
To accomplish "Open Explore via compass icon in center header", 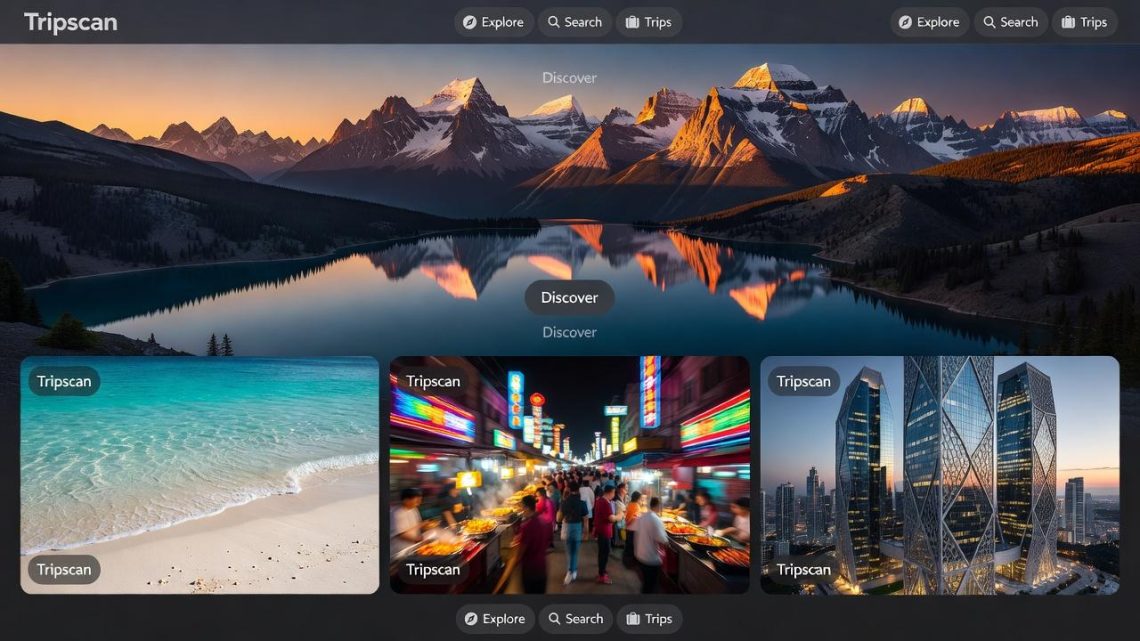I will (x=470, y=23).
